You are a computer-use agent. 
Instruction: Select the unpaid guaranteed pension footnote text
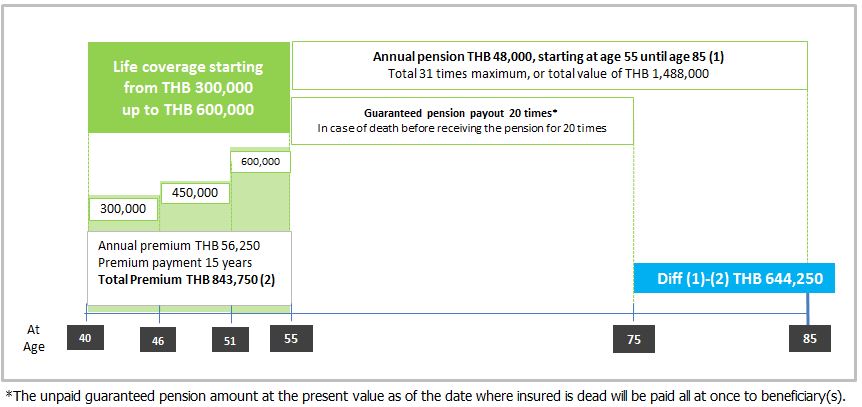pyautogui.click(x=431, y=394)
